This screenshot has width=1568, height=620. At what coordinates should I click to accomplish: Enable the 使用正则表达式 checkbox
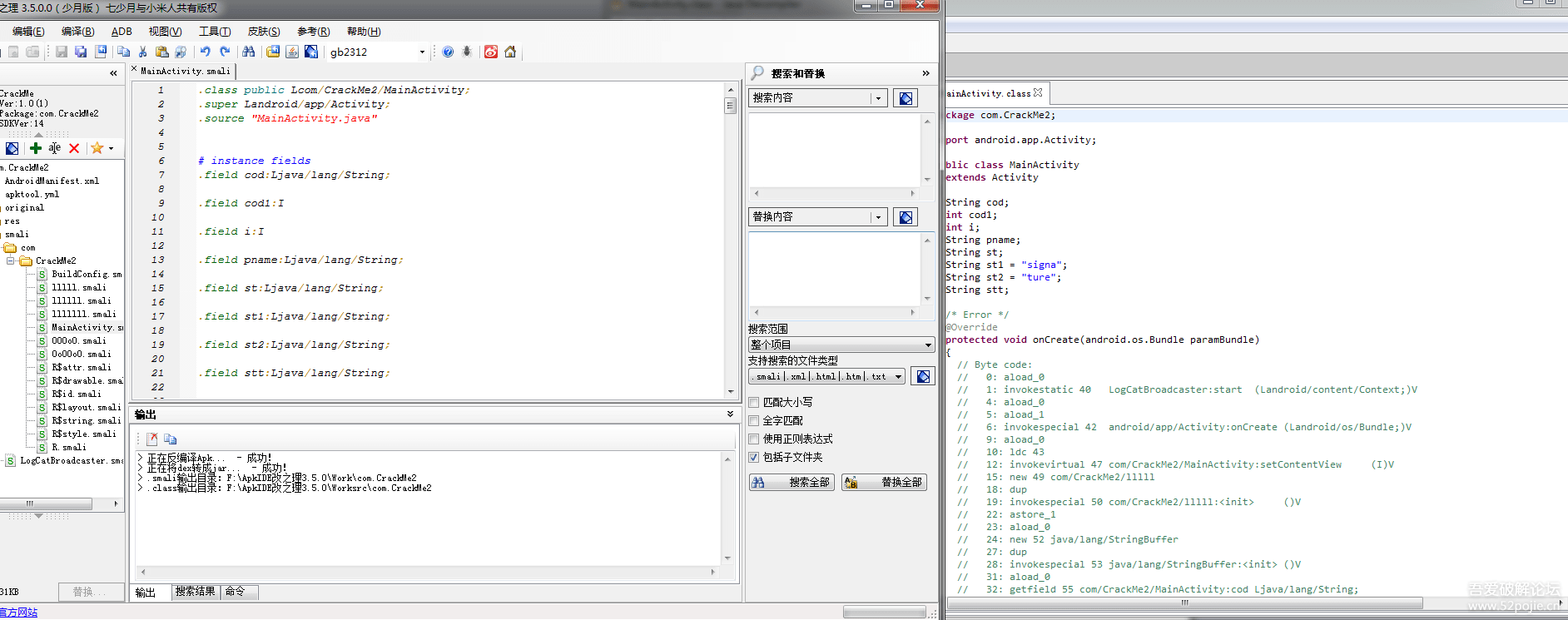tap(753, 439)
